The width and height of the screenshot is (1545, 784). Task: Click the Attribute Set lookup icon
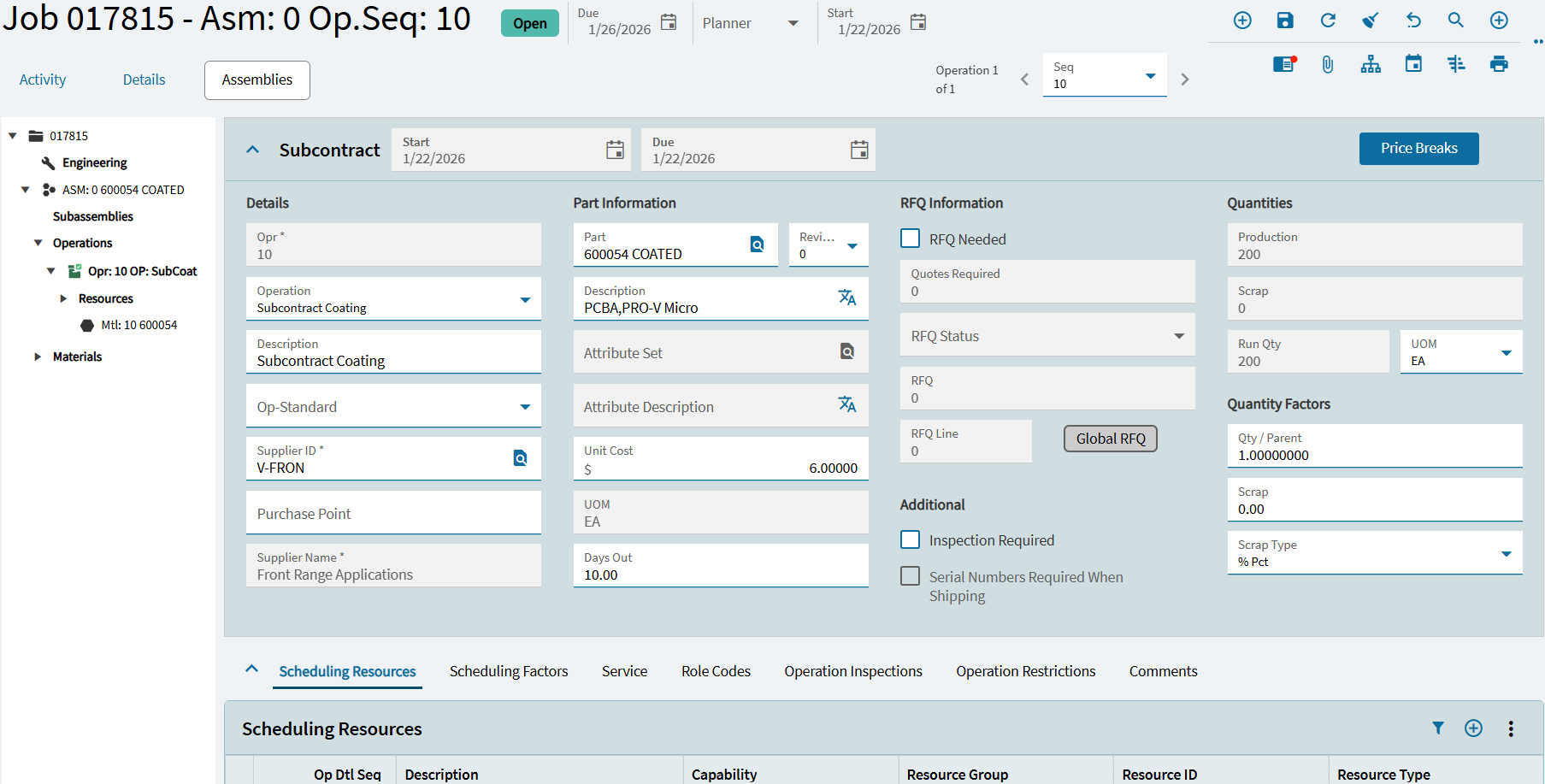coord(847,351)
